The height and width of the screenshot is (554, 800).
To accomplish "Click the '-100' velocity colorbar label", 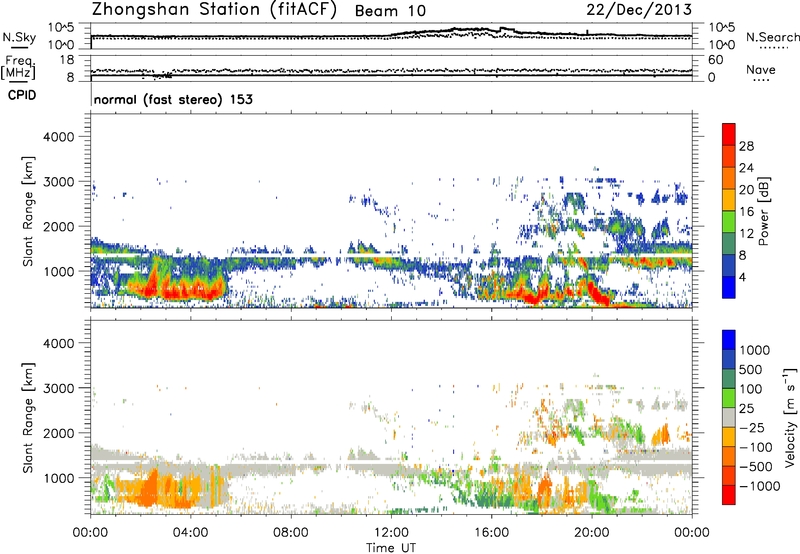I will (756, 447).
